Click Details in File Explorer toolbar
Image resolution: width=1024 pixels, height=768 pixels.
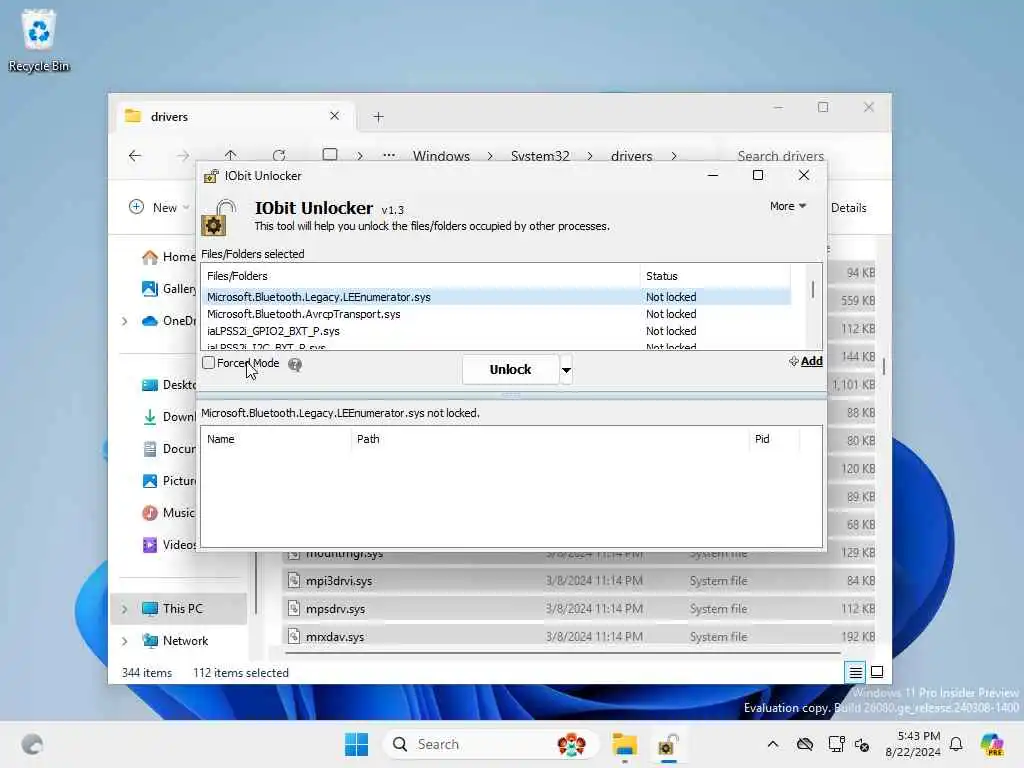[x=848, y=208]
